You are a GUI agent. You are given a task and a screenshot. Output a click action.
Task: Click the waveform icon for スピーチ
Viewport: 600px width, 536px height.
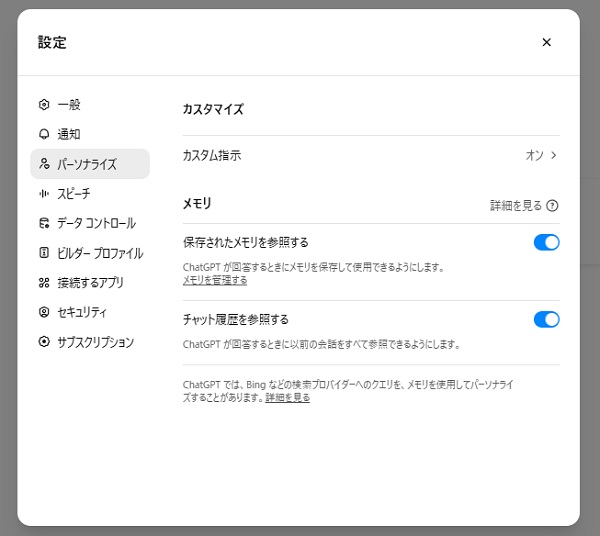(x=44, y=194)
